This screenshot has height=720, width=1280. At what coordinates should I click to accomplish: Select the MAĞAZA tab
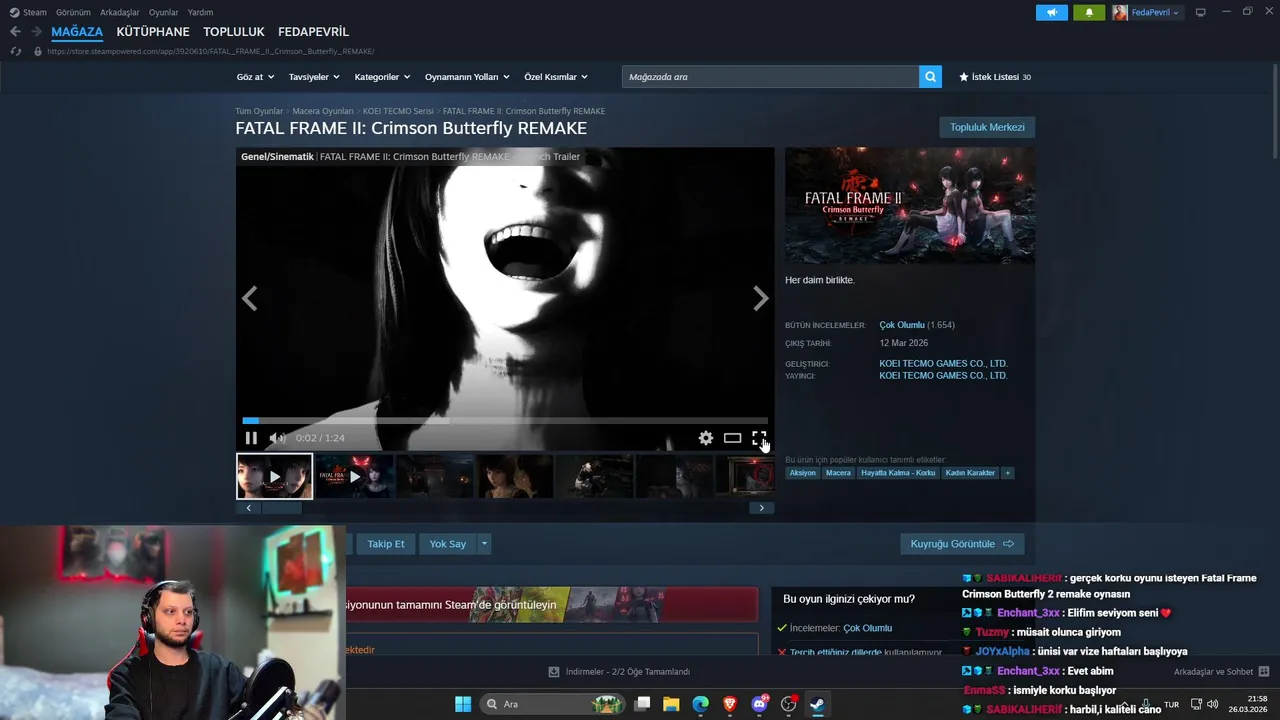tap(77, 32)
